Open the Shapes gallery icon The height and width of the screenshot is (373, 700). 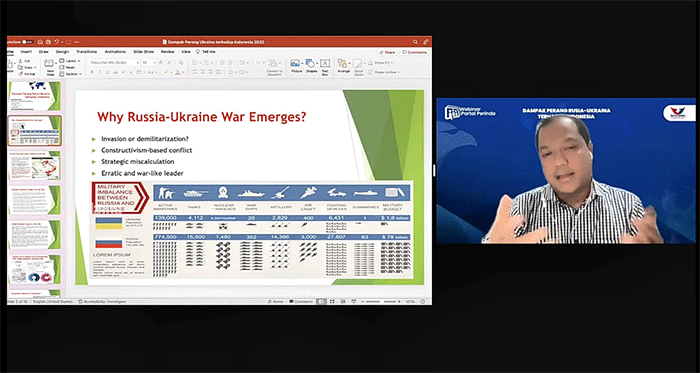pyautogui.click(x=311, y=66)
